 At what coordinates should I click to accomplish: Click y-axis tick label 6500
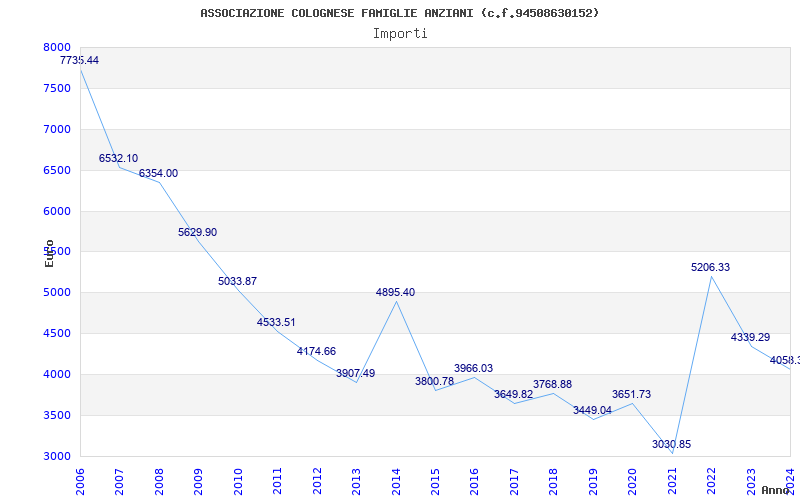[57, 170]
